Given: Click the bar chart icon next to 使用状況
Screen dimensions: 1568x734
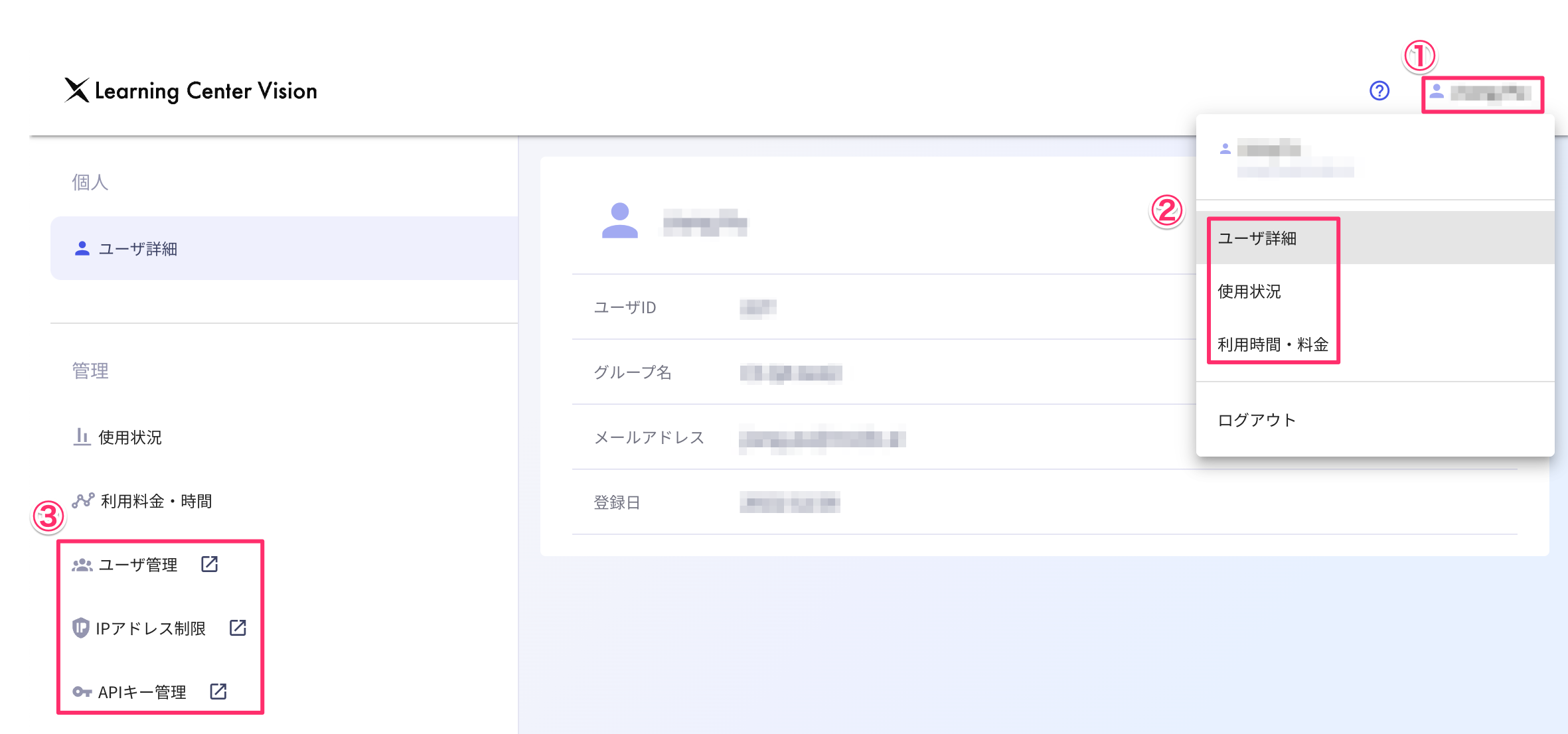Looking at the screenshot, I should (81, 437).
